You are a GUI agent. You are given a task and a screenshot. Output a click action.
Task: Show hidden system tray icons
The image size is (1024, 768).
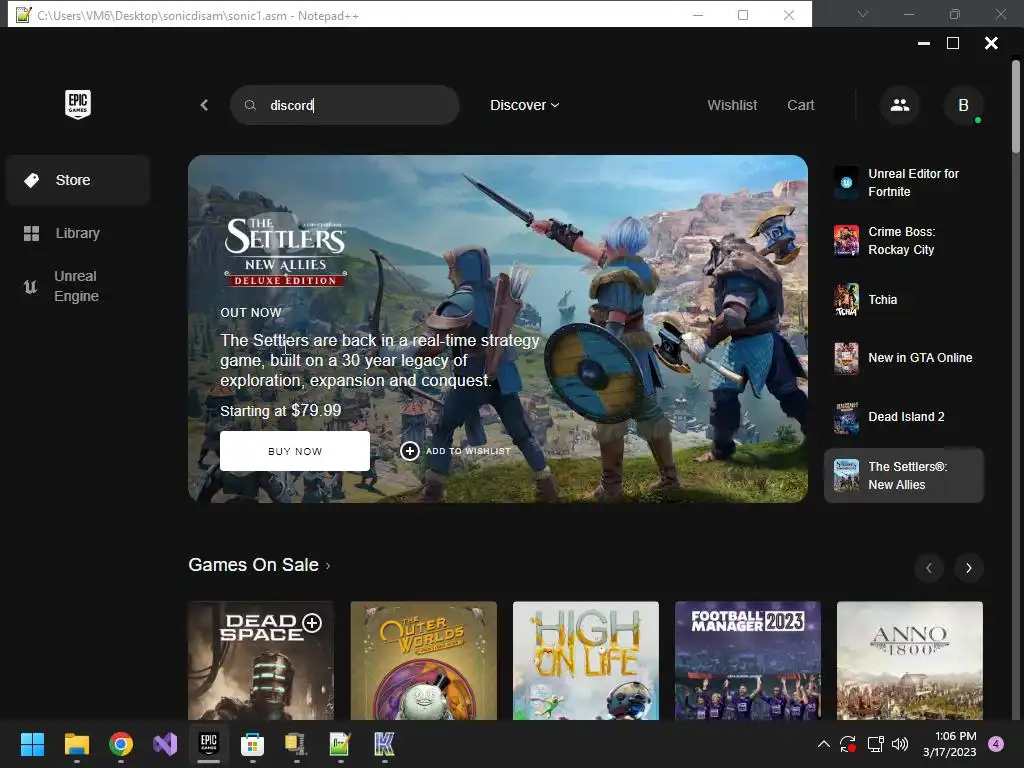[824, 744]
